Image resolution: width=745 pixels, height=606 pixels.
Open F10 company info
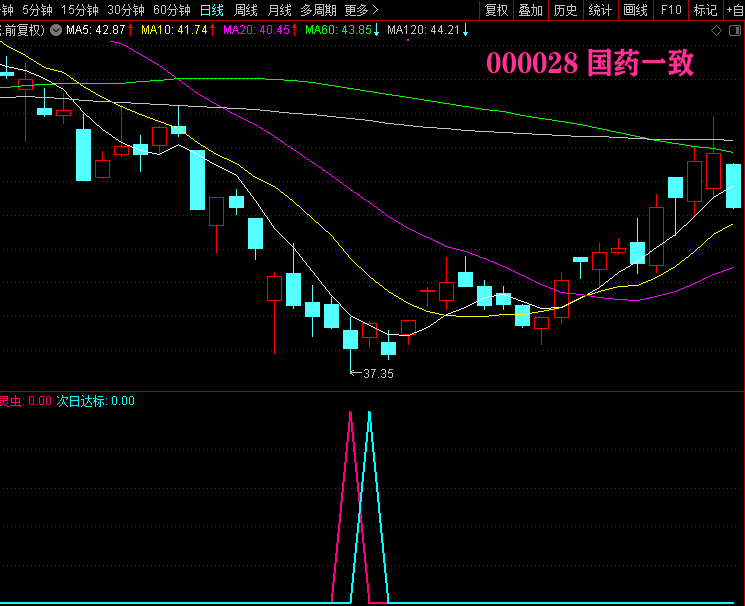[671, 10]
